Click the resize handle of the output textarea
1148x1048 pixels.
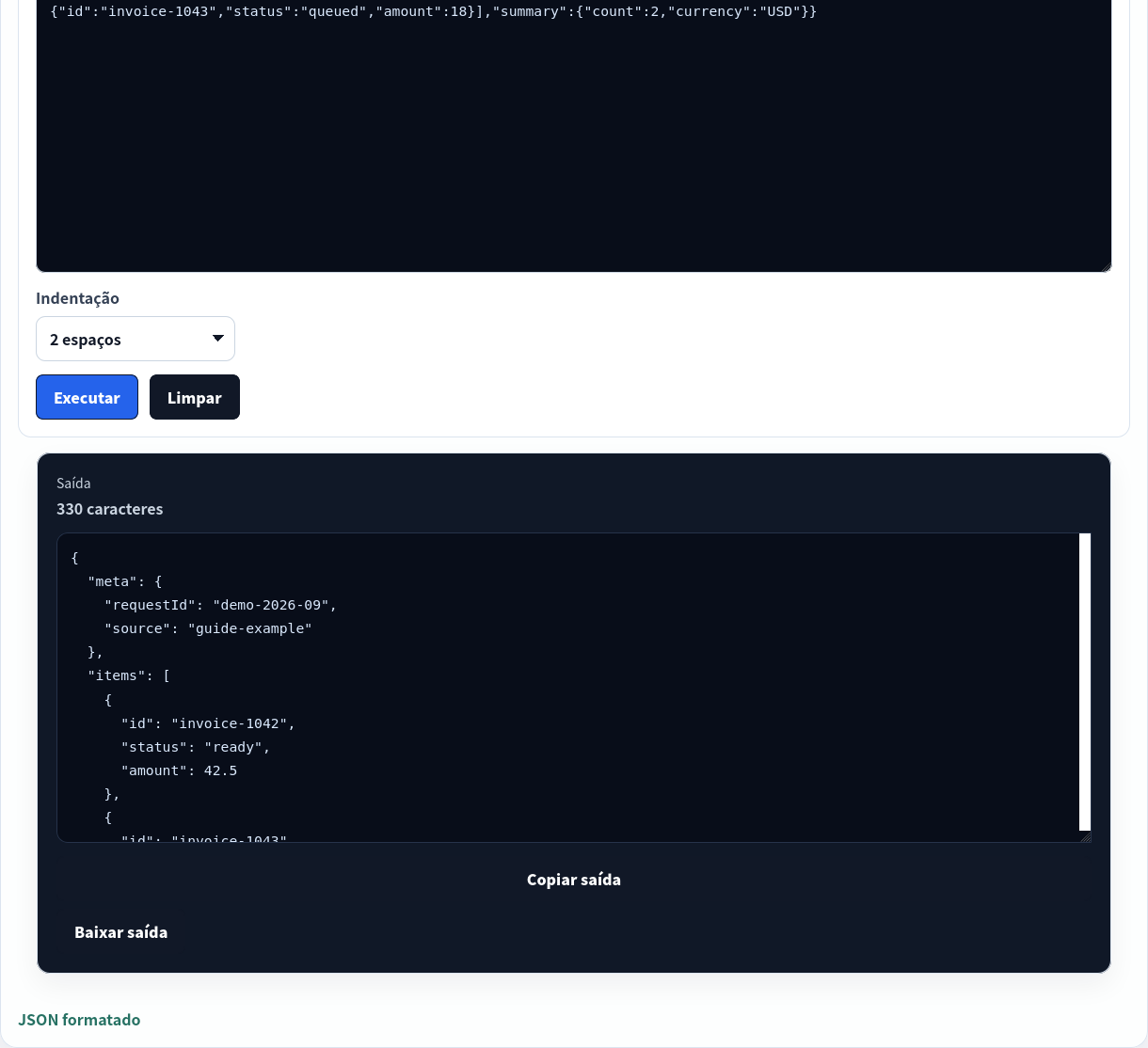pyautogui.click(x=1085, y=836)
